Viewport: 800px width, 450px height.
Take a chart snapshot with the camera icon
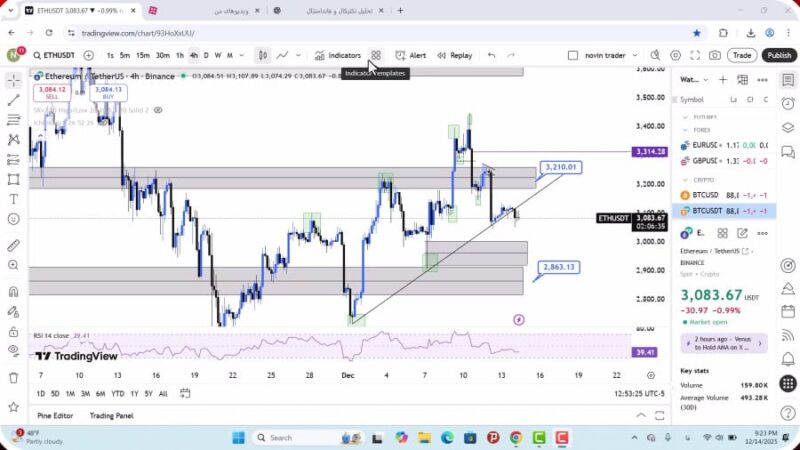[715, 56]
